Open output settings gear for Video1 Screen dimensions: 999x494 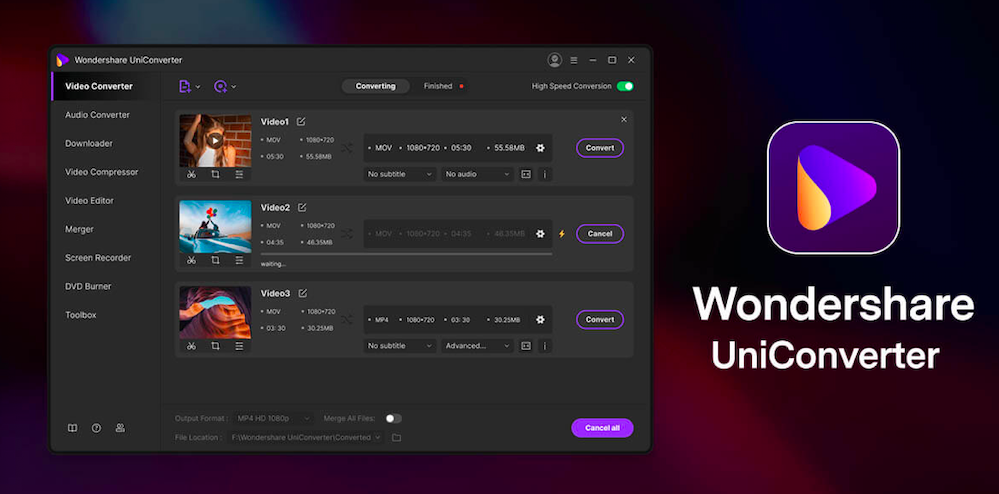(x=540, y=148)
